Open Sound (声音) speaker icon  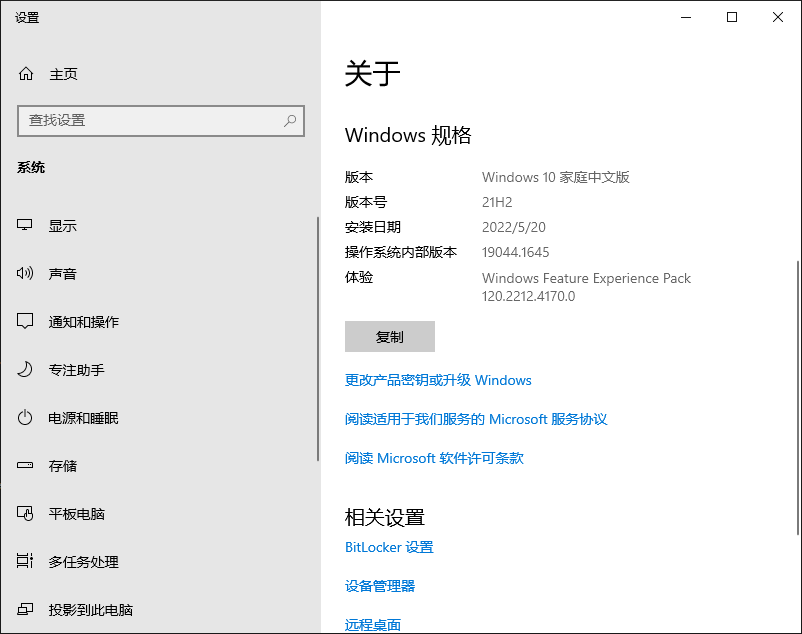(x=26, y=274)
